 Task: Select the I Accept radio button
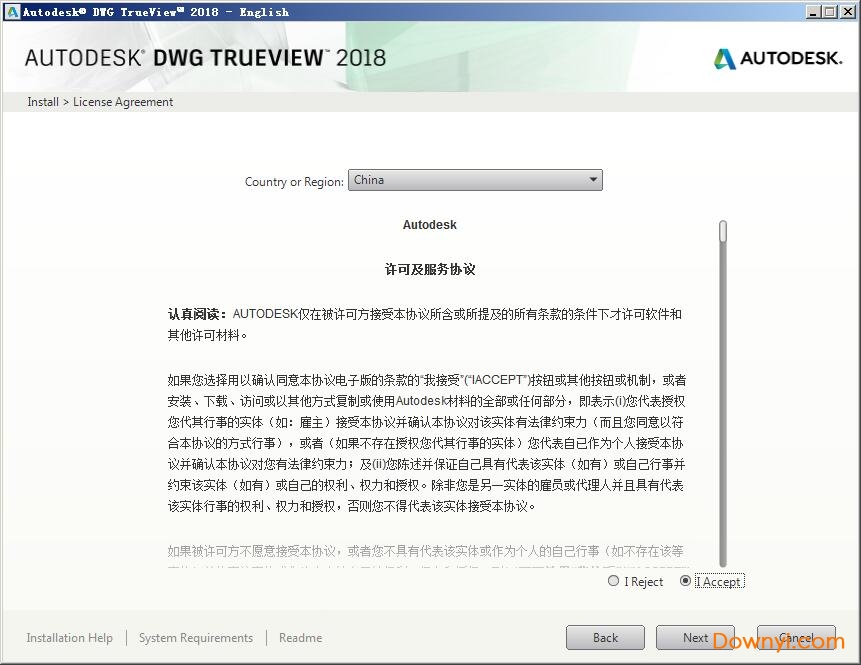pos(686,581)
